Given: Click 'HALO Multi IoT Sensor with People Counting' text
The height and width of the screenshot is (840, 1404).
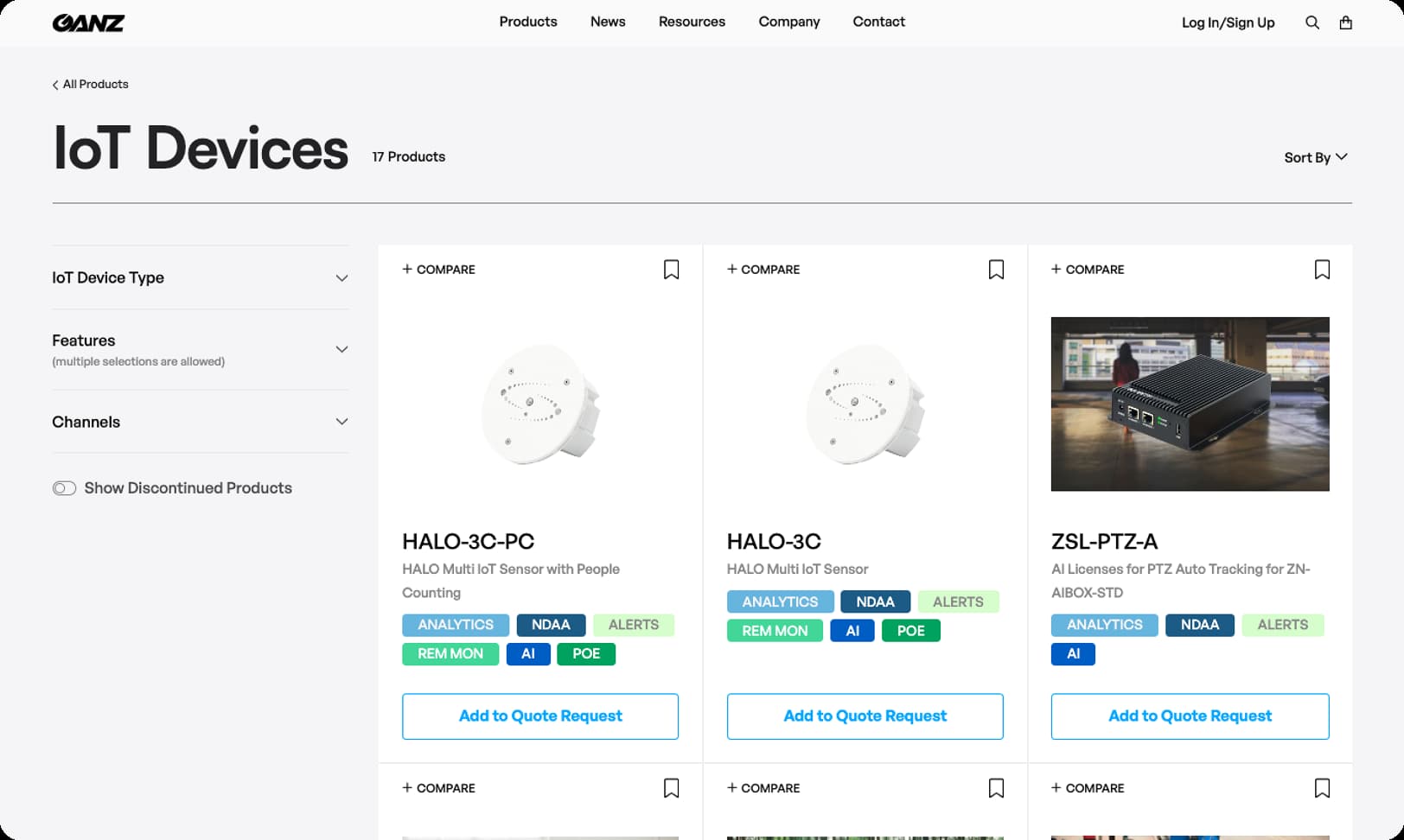Looking at the screenshot, I should 511,581.
